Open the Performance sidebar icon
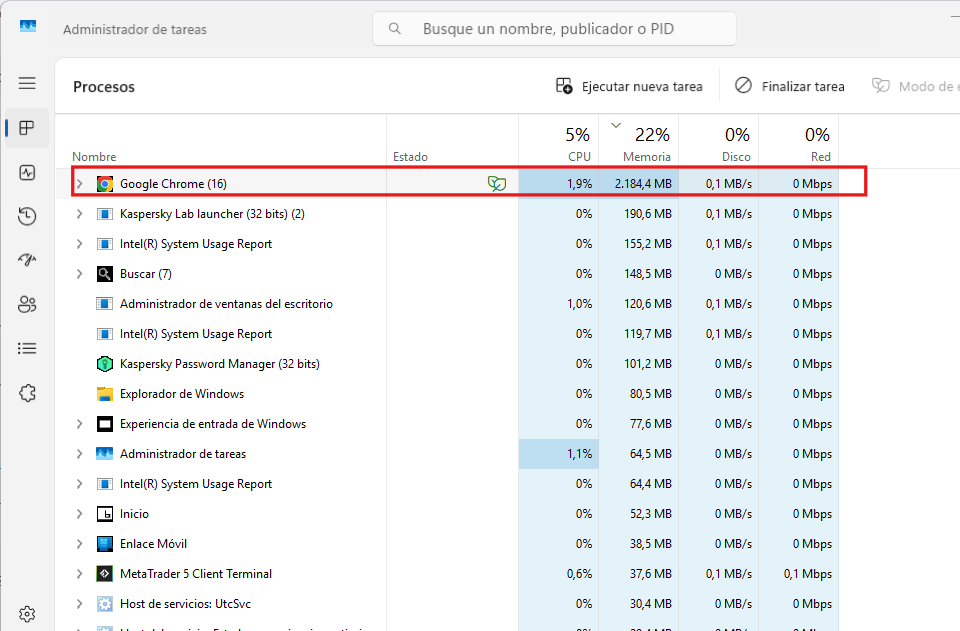Screen dimensions: 960x631 click(27, 173)
